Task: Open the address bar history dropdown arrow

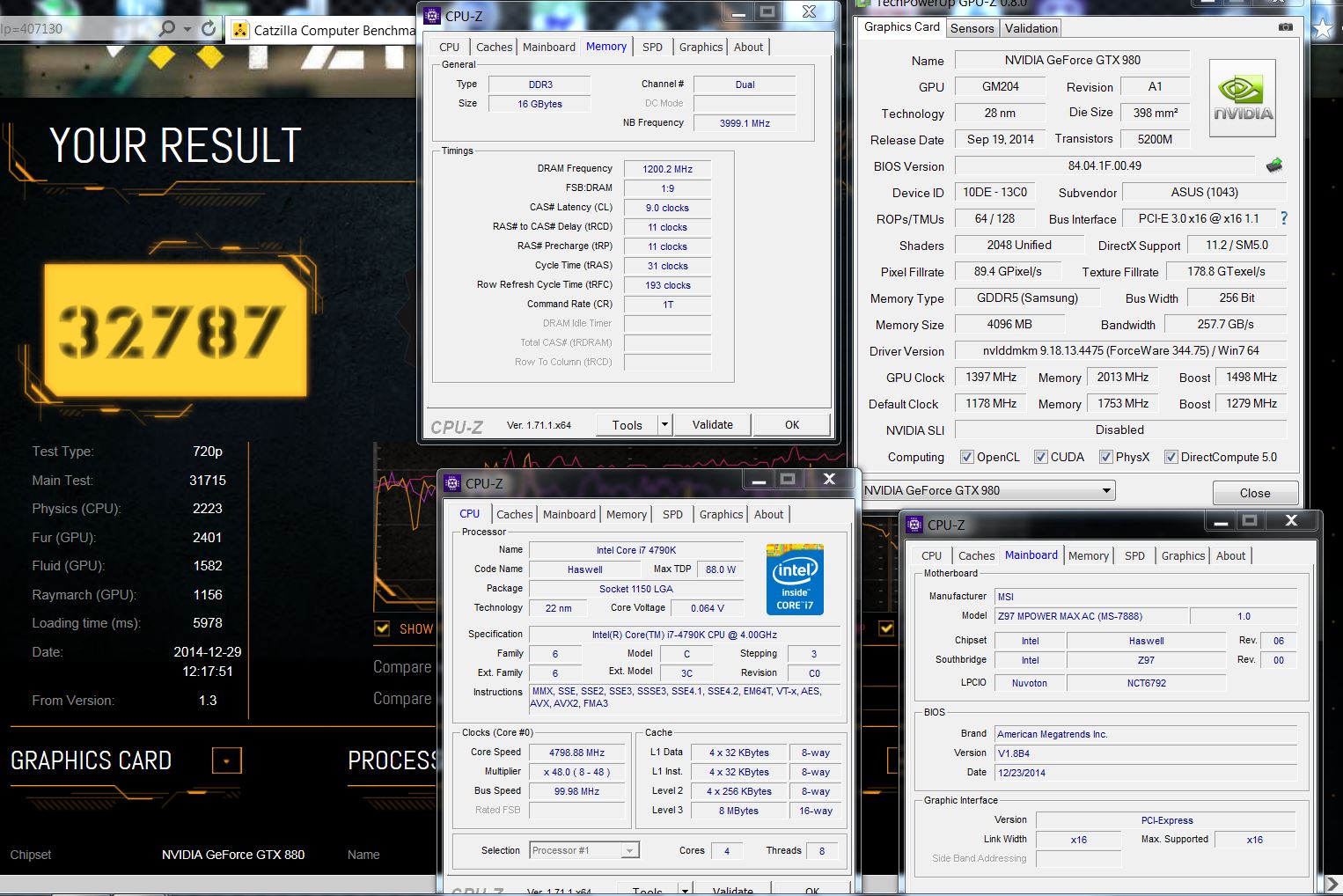Action: tap(187, 29)
